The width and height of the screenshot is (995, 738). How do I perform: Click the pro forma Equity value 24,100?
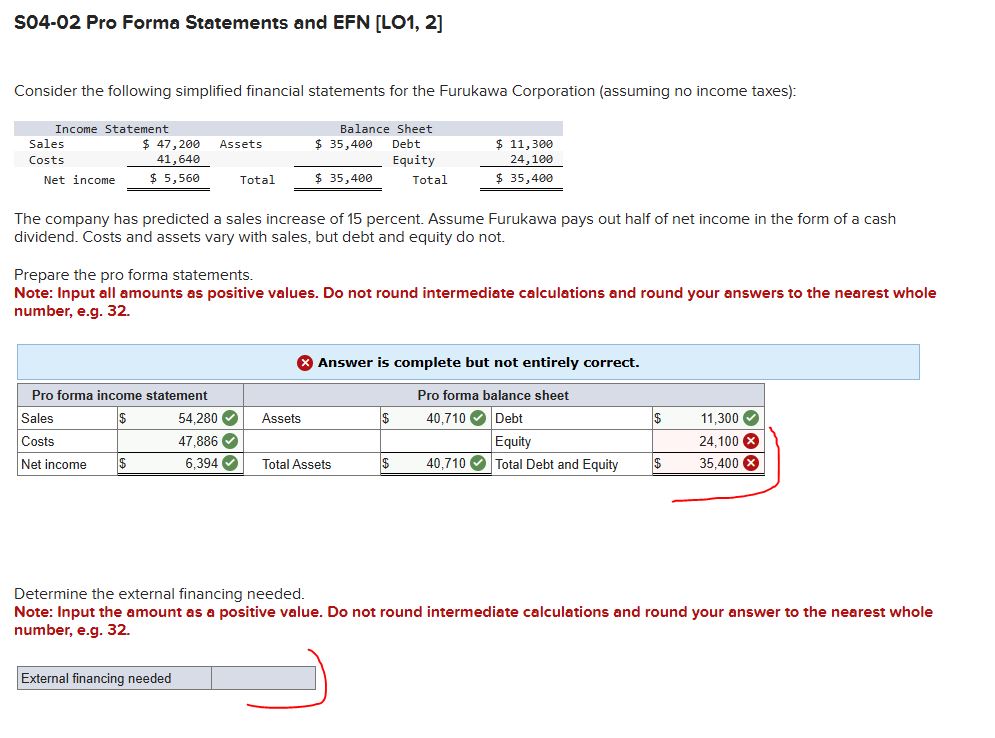719,441
